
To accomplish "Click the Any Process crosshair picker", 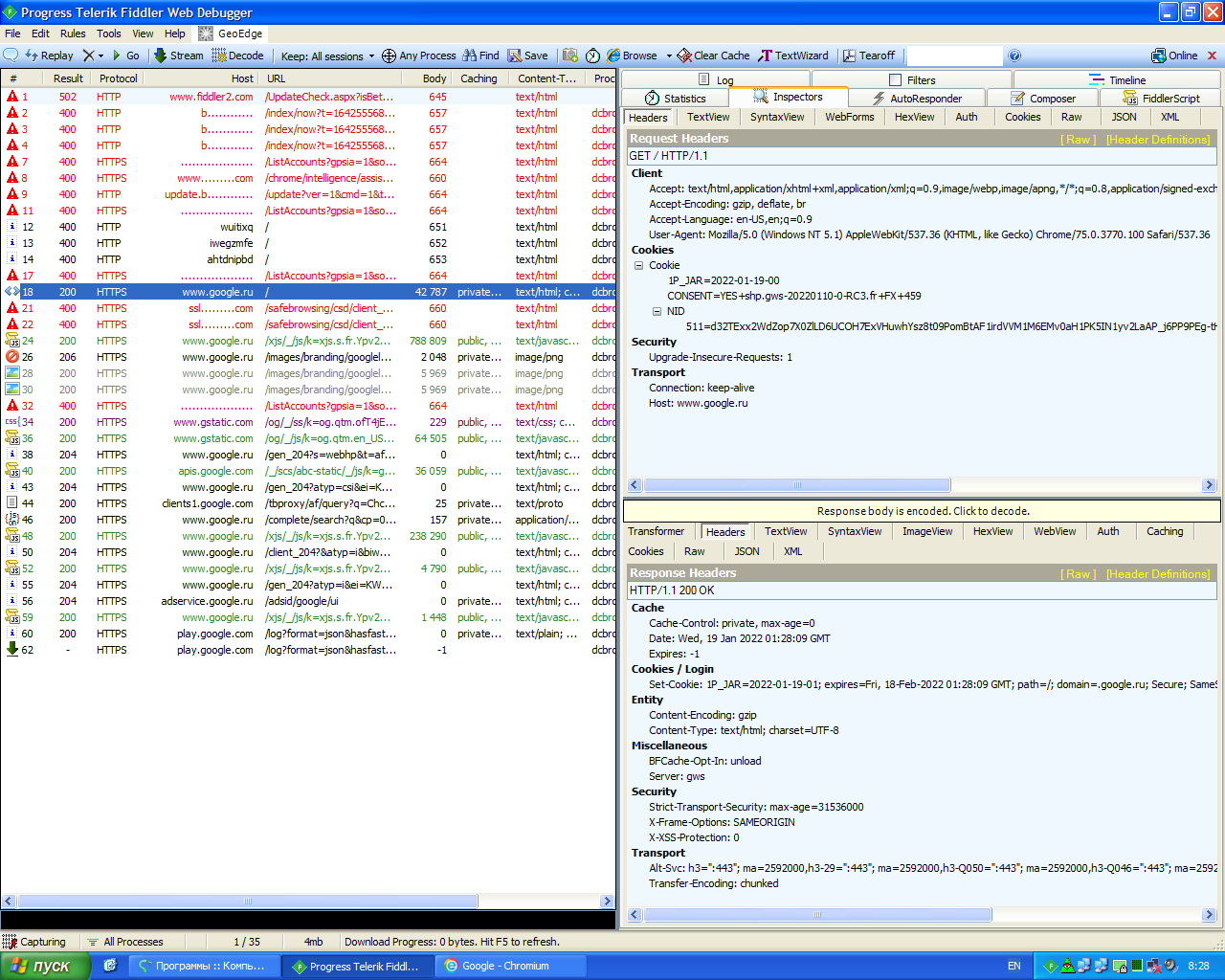I will pyautogui.click(x=419, y=56).
